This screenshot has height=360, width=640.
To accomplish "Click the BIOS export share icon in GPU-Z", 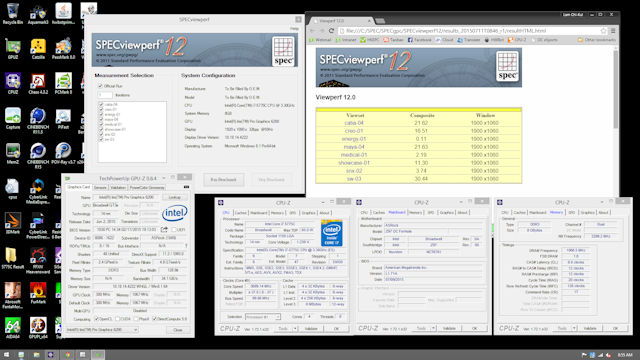I will coord(164,229).
